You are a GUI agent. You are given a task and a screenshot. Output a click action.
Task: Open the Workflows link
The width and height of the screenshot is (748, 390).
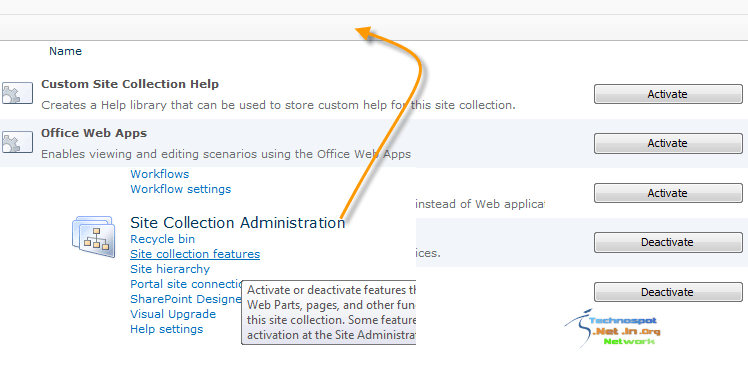[x=160, y=174]
